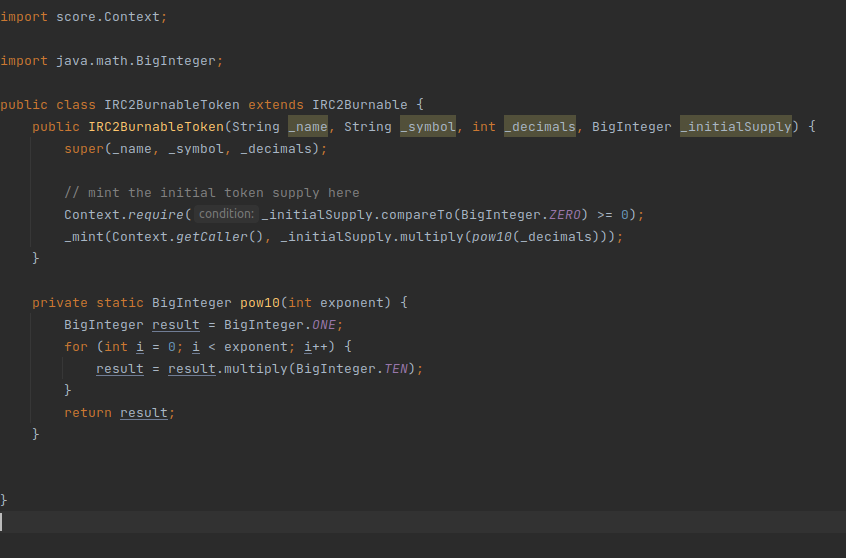Click the highlighted _decimals parameter in constructor signature

540,127
